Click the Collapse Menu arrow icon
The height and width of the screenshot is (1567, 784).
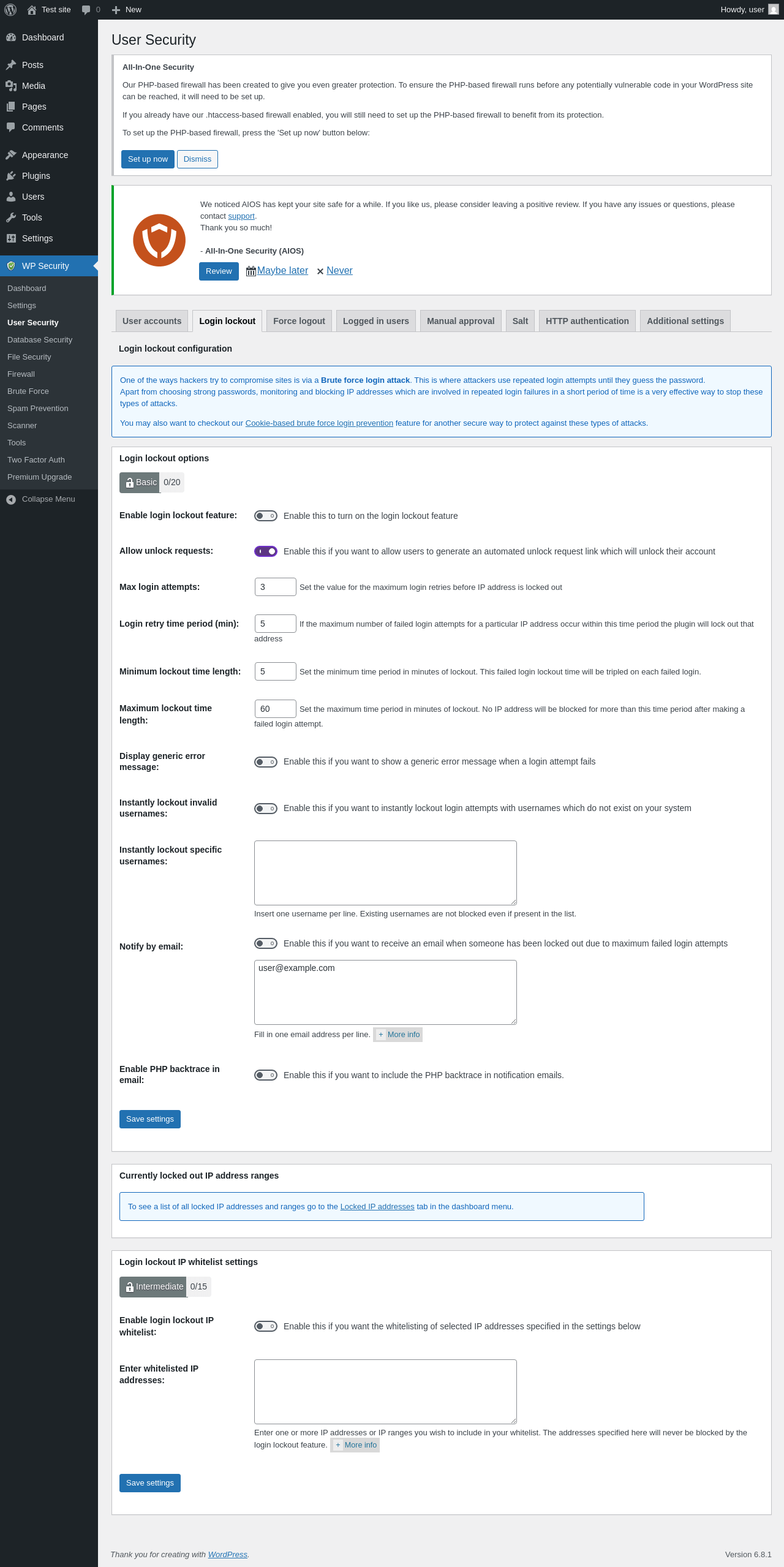(x=11, y=499)
